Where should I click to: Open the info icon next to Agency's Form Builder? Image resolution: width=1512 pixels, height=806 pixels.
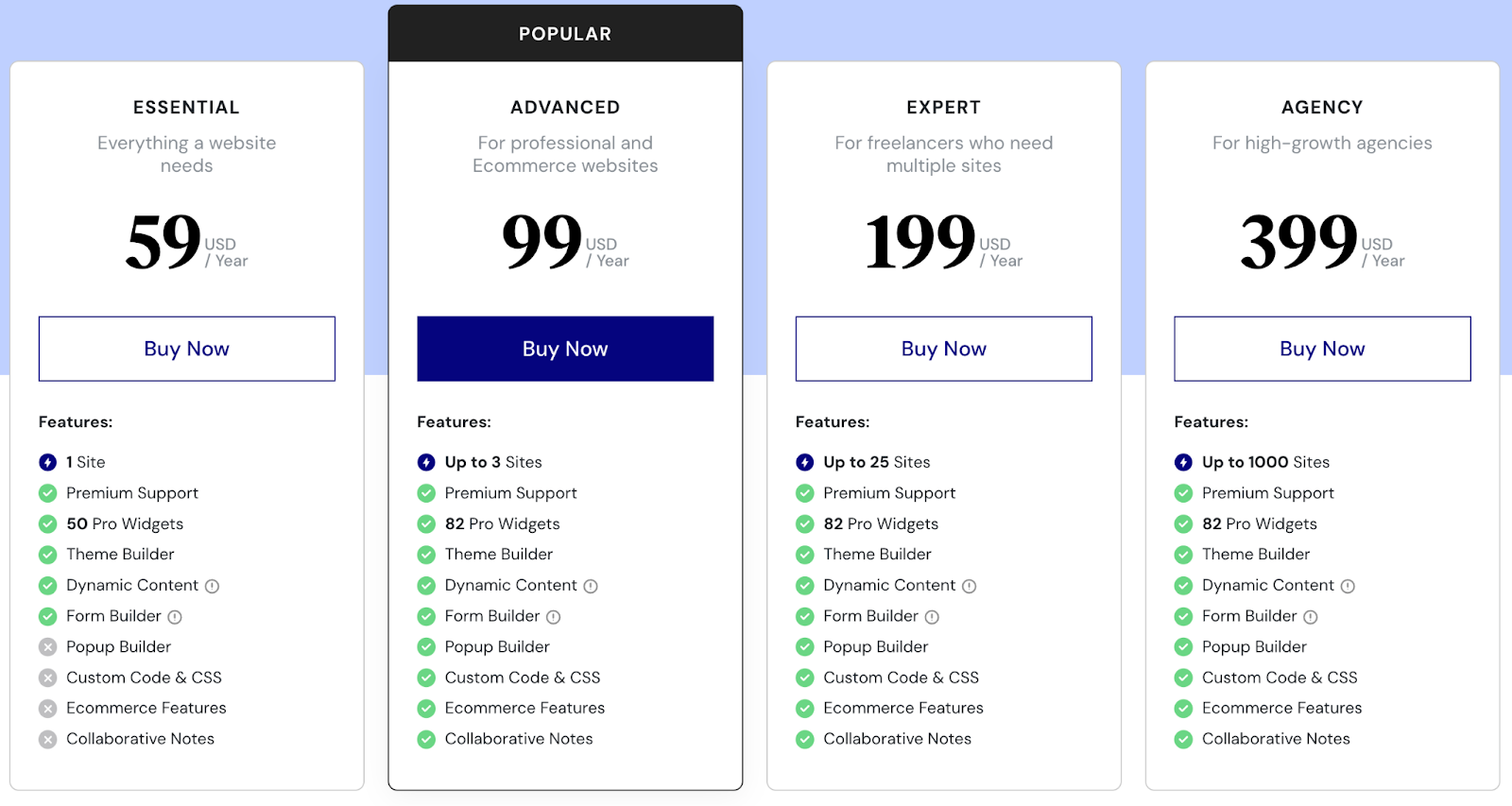click(1312, 616)
